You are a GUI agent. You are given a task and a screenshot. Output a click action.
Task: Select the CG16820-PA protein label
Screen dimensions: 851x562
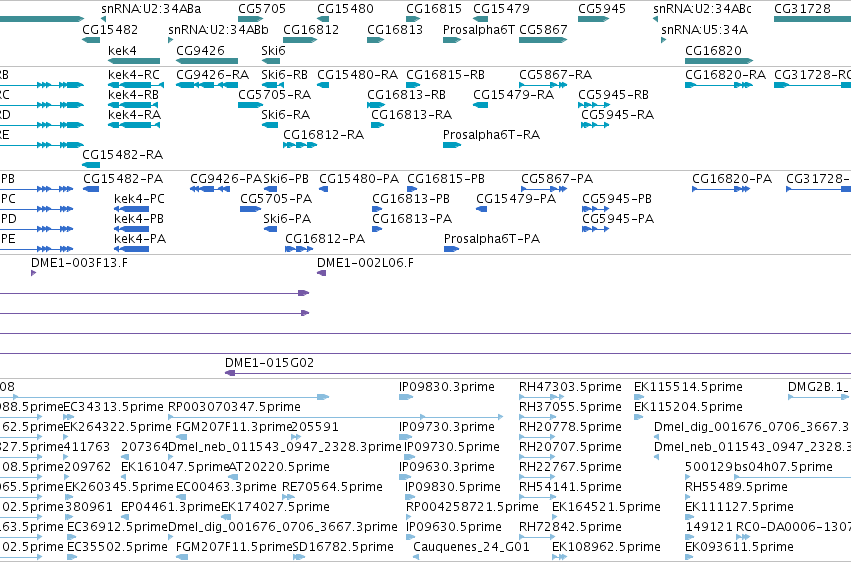(732, 178)
